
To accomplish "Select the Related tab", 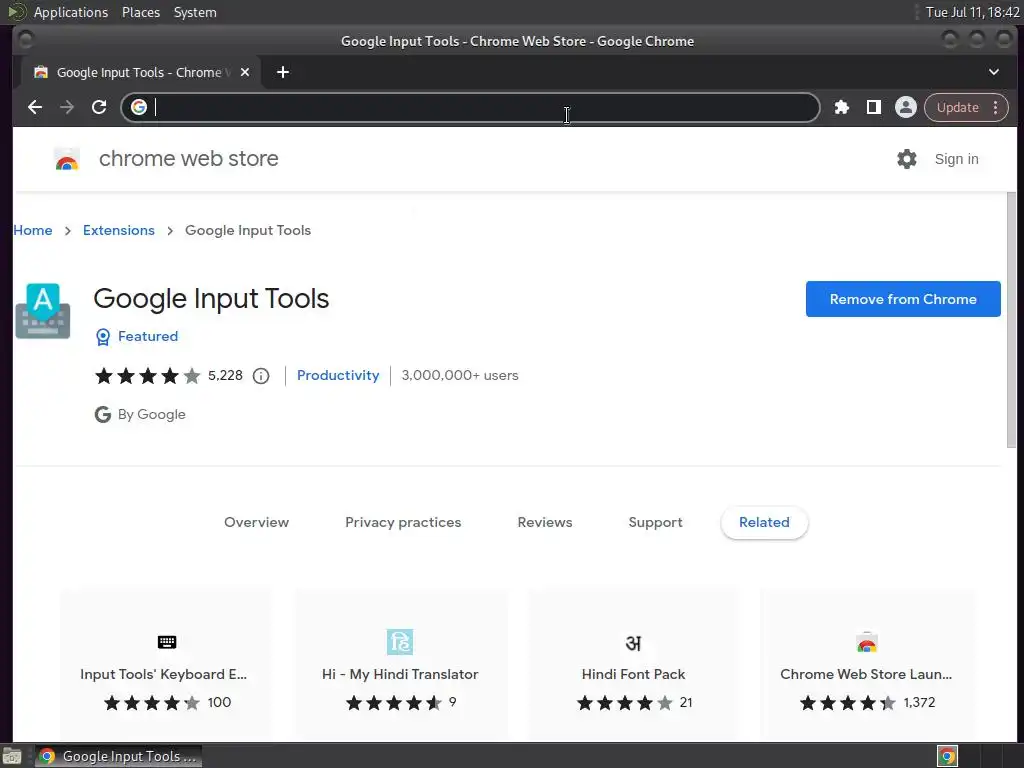I will [x=764, y=522].
